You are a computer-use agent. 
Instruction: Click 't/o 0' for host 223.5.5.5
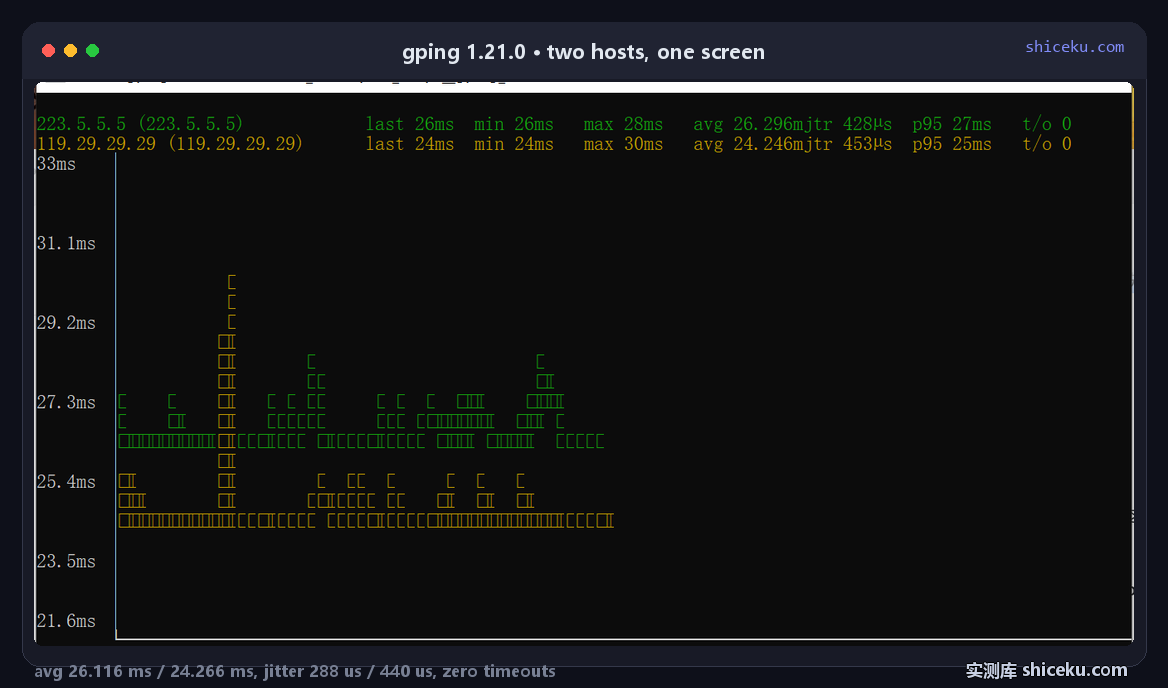[1047, 124]
